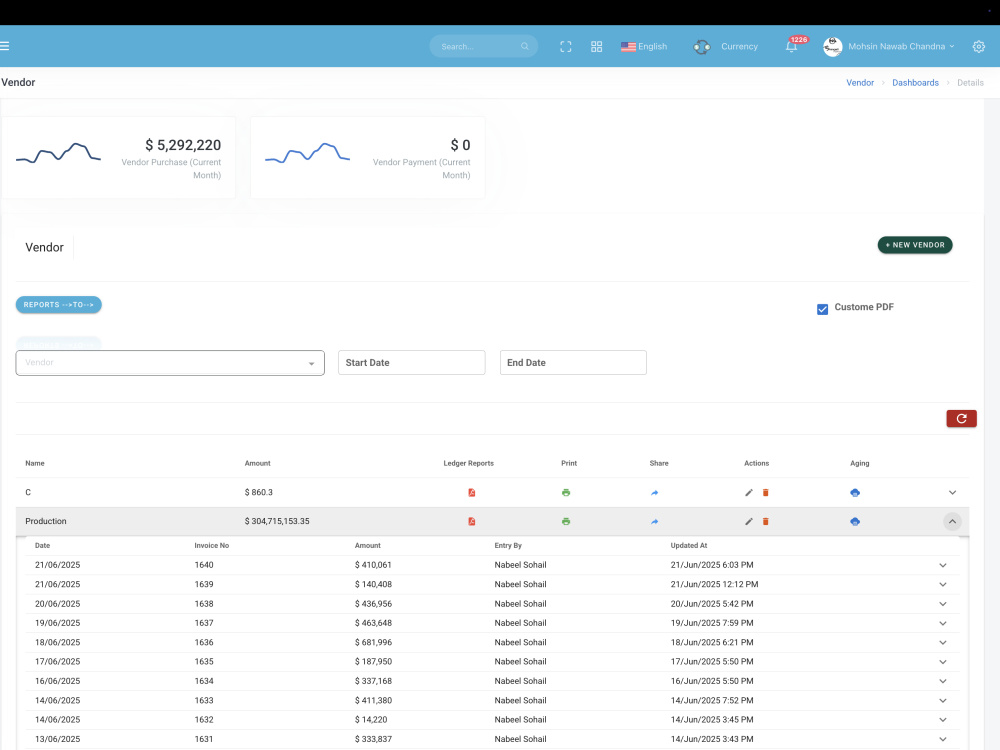1000x750 pixels.
Task: Open the Vendor selection dropdown
Action: [x=170, y=363]
